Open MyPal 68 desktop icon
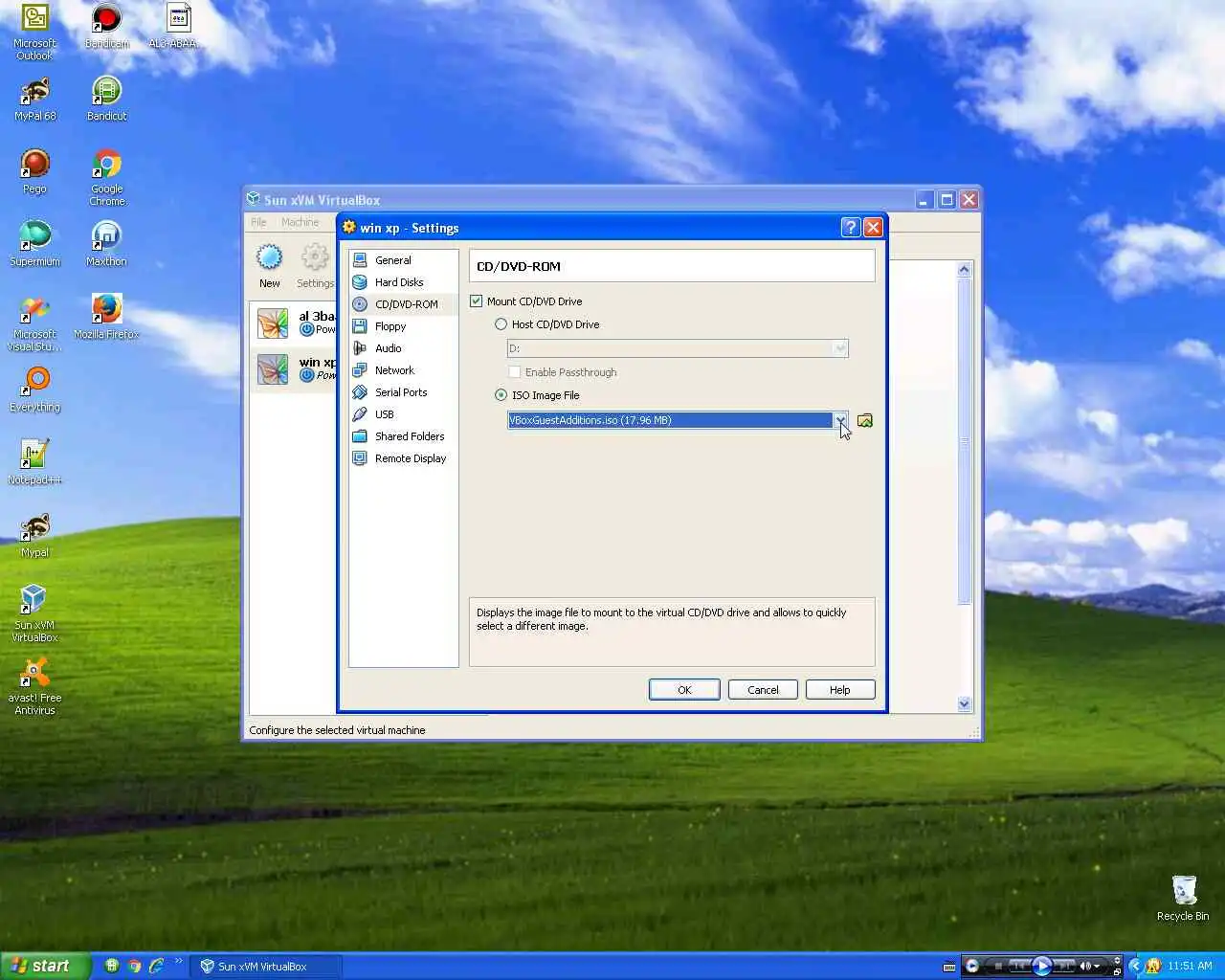This screenshot has height=980, width=1225. (34, 100)
